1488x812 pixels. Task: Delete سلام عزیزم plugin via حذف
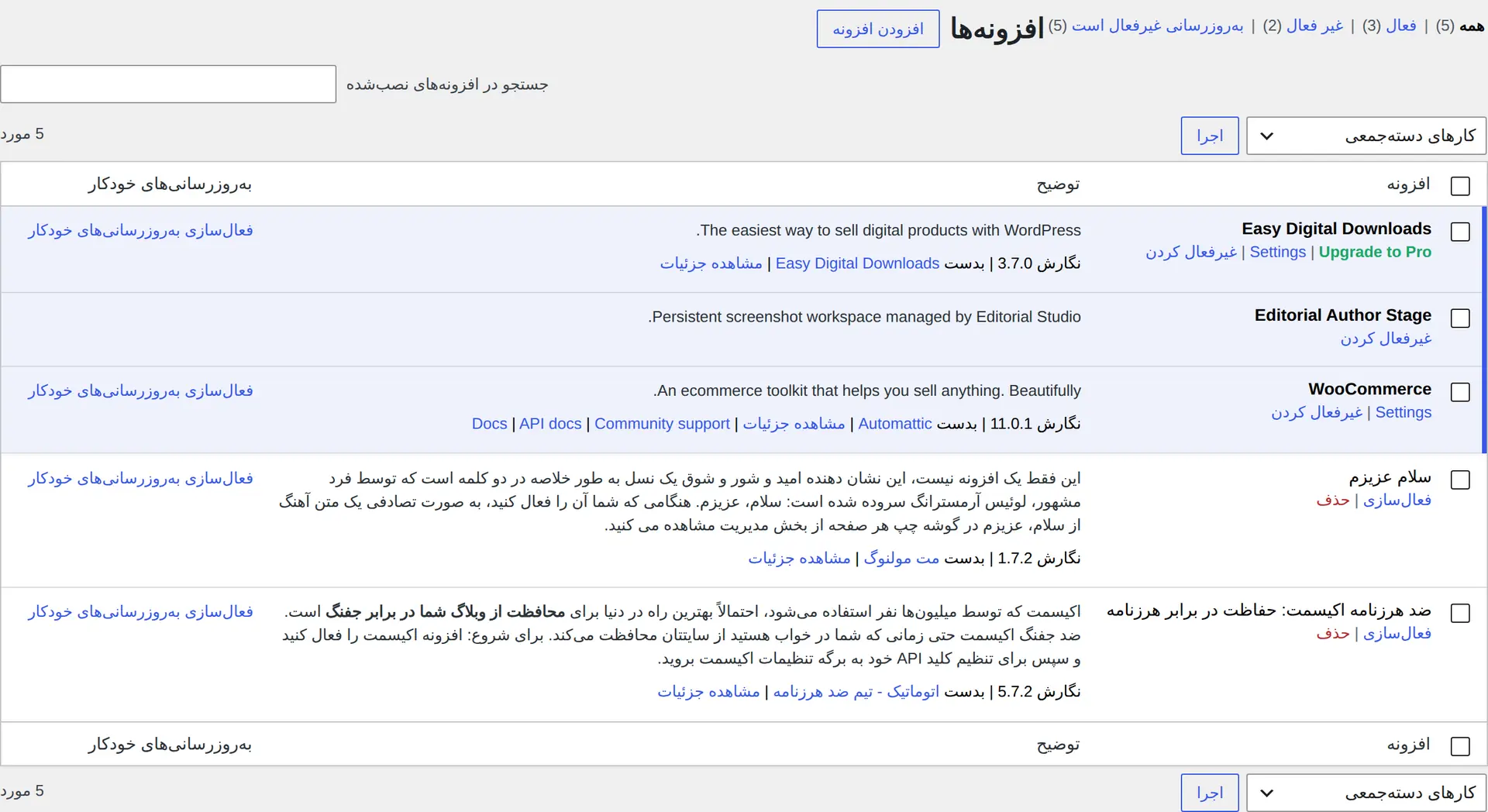(x=1333, y=501)
